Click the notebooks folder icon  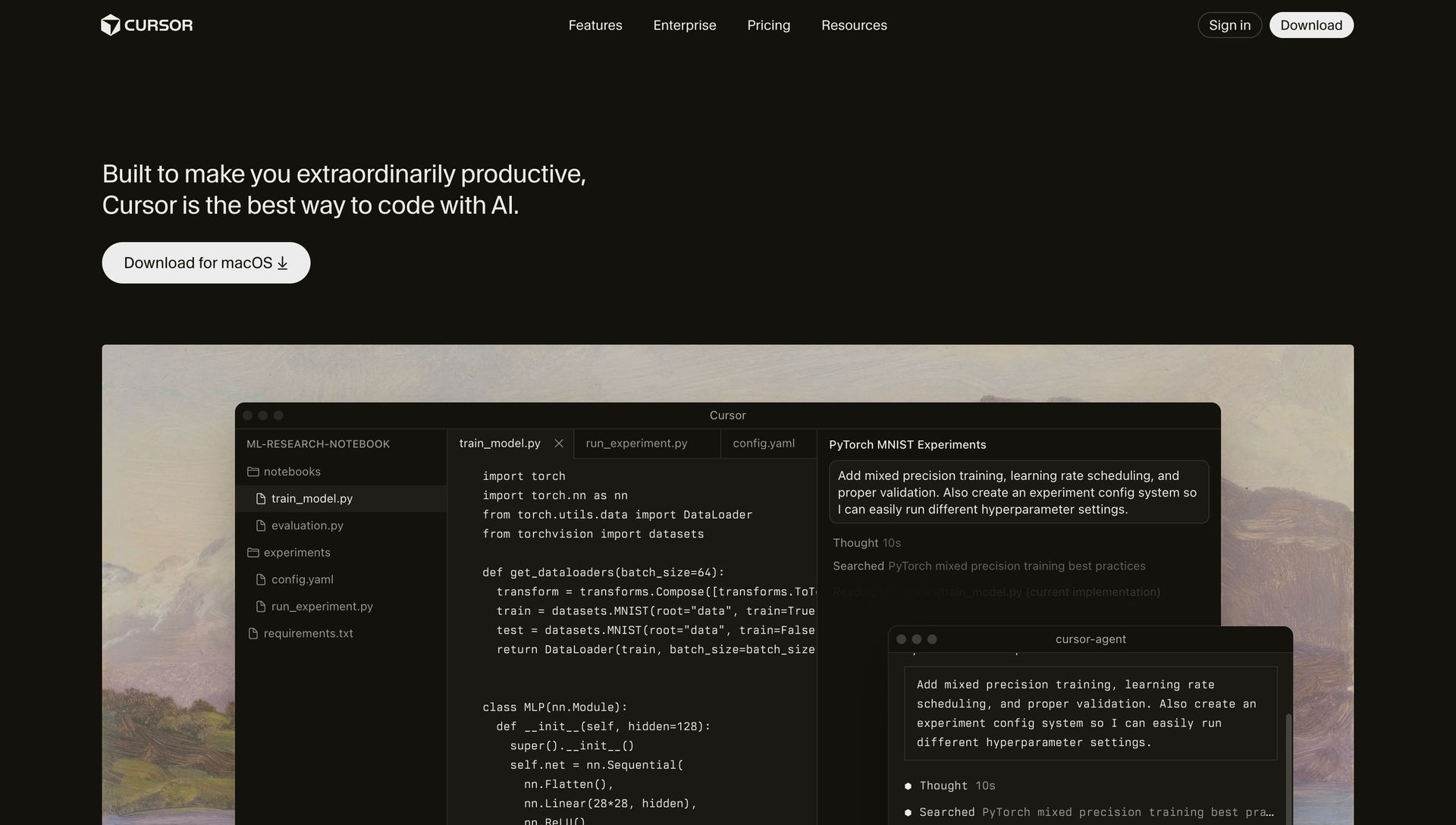253,472
